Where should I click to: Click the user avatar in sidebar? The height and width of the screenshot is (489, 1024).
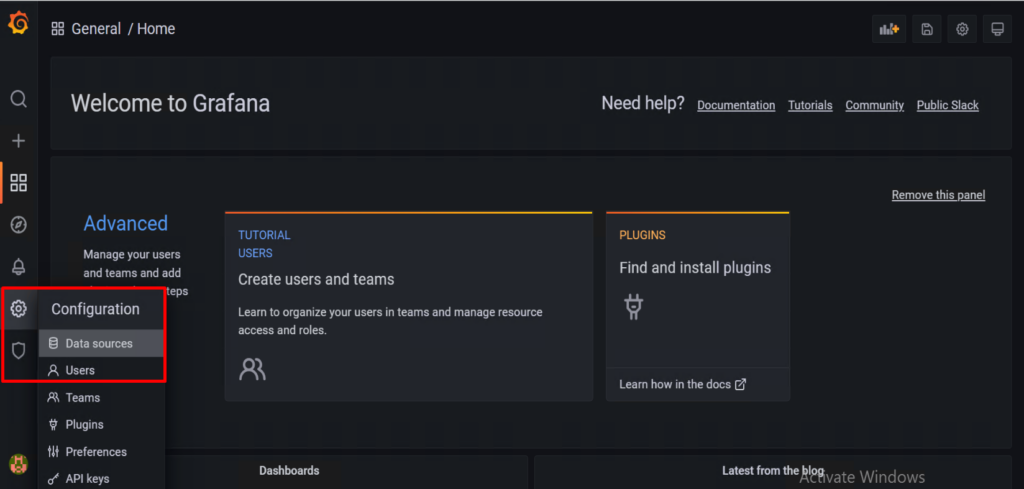point(18,464)
